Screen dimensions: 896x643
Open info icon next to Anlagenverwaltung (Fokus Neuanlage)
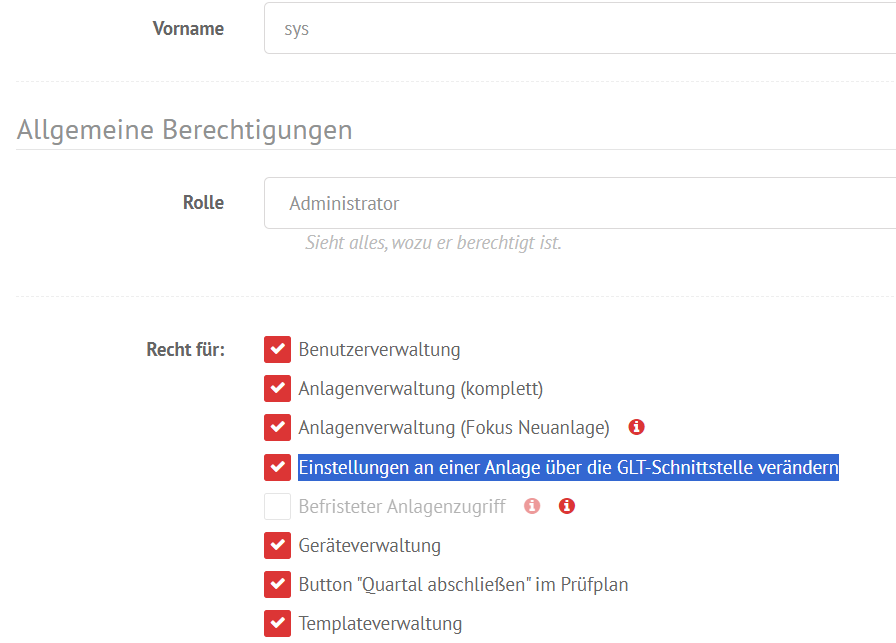(x=636, y=427)
